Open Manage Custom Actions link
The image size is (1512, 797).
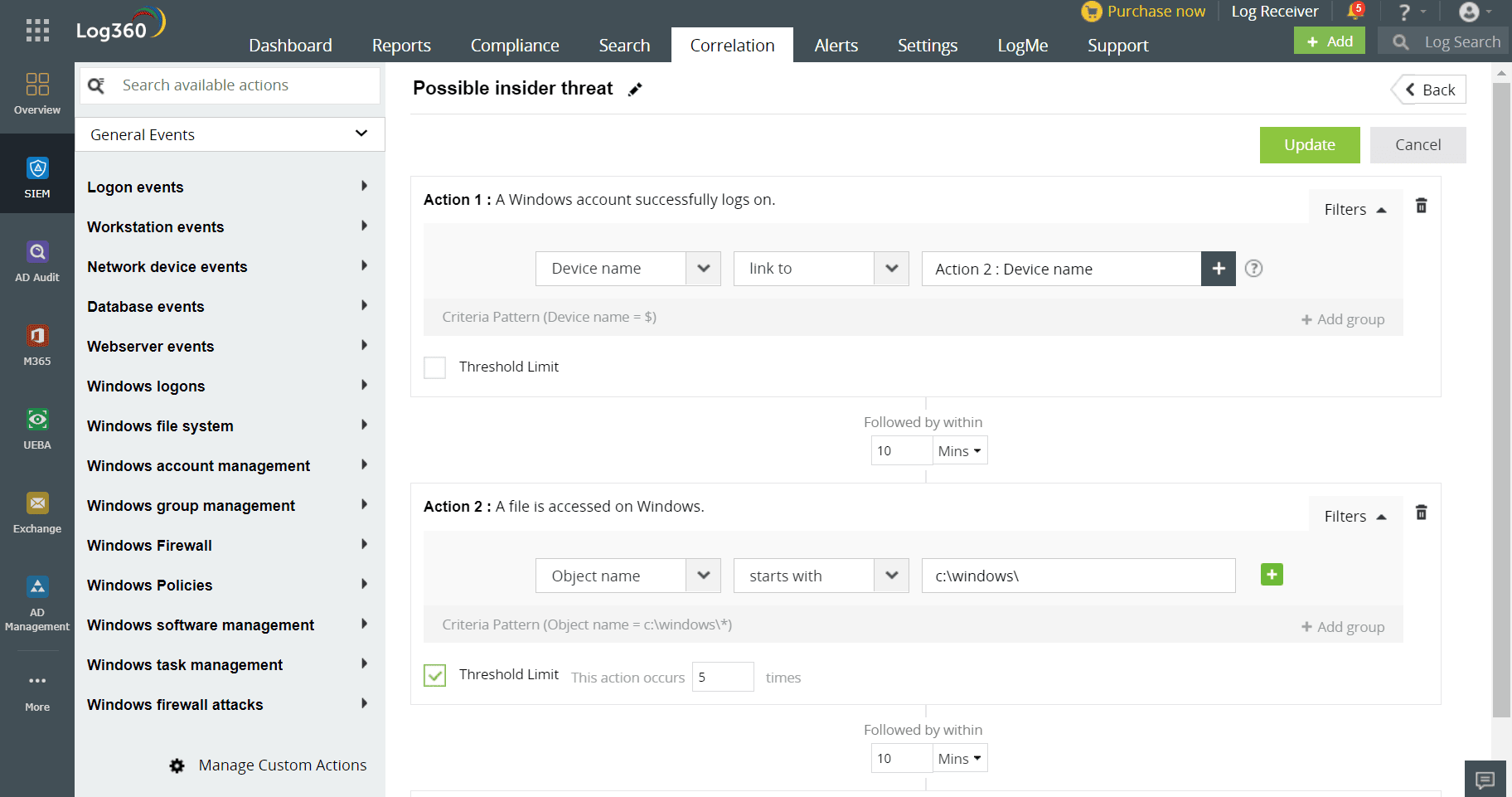282,765
